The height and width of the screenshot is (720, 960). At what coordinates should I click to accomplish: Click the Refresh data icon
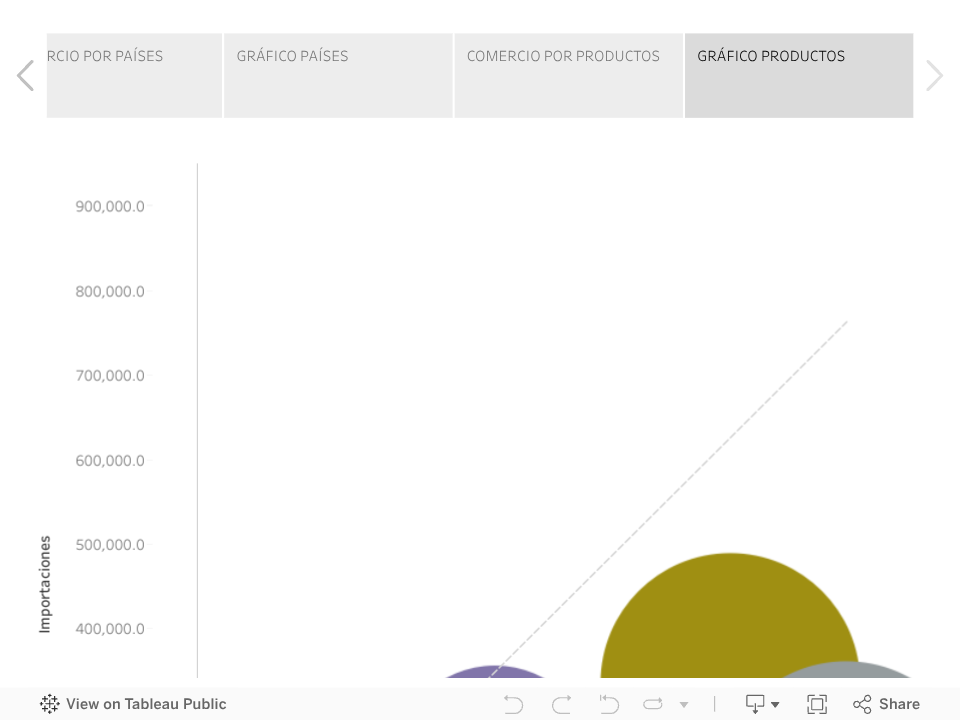(x=653, y=704)
